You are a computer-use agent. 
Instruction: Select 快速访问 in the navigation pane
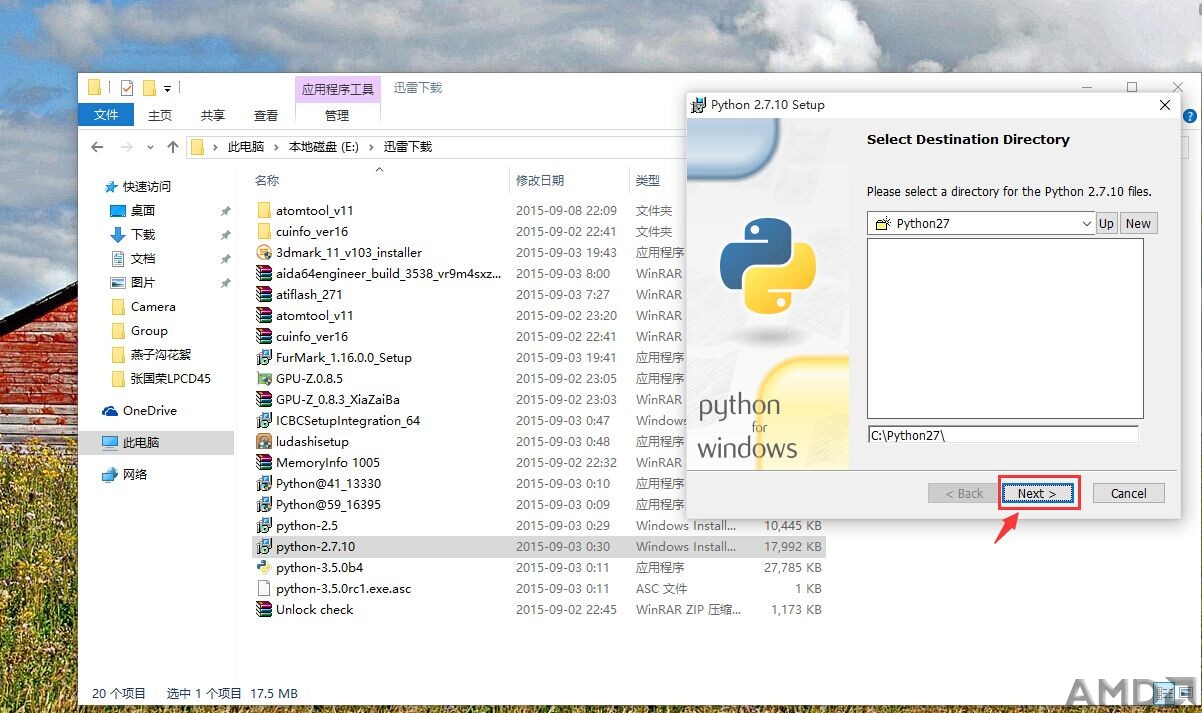[147, 187]
